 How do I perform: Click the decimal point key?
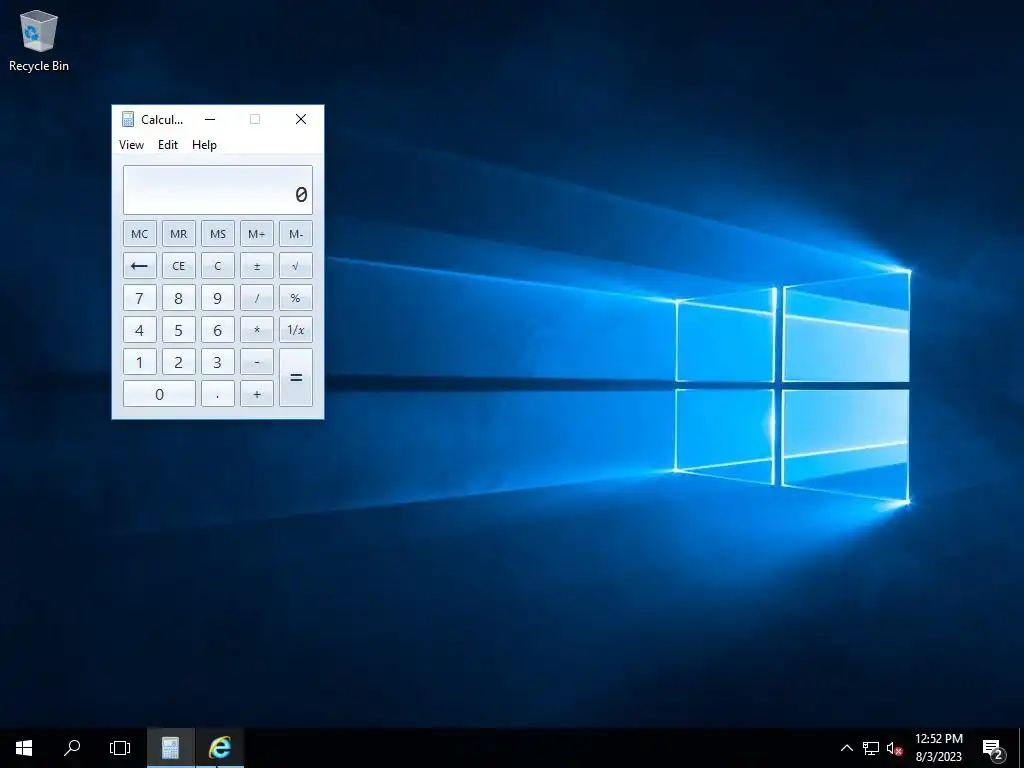[x=217, y=394]
